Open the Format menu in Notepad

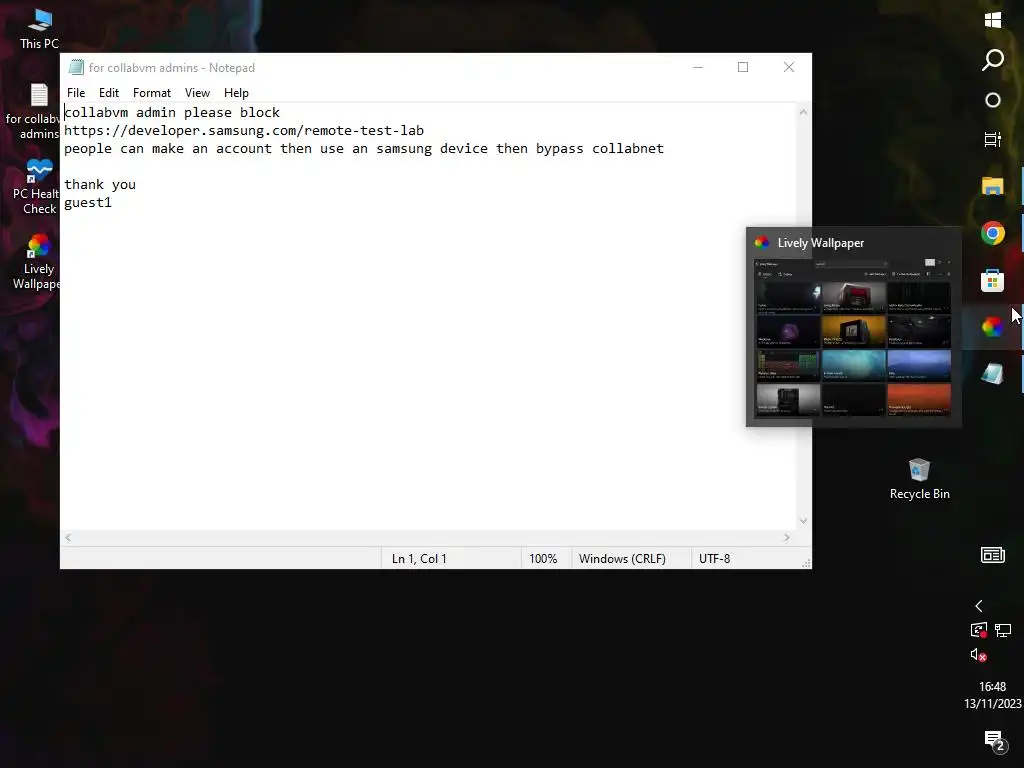point(152,93)
